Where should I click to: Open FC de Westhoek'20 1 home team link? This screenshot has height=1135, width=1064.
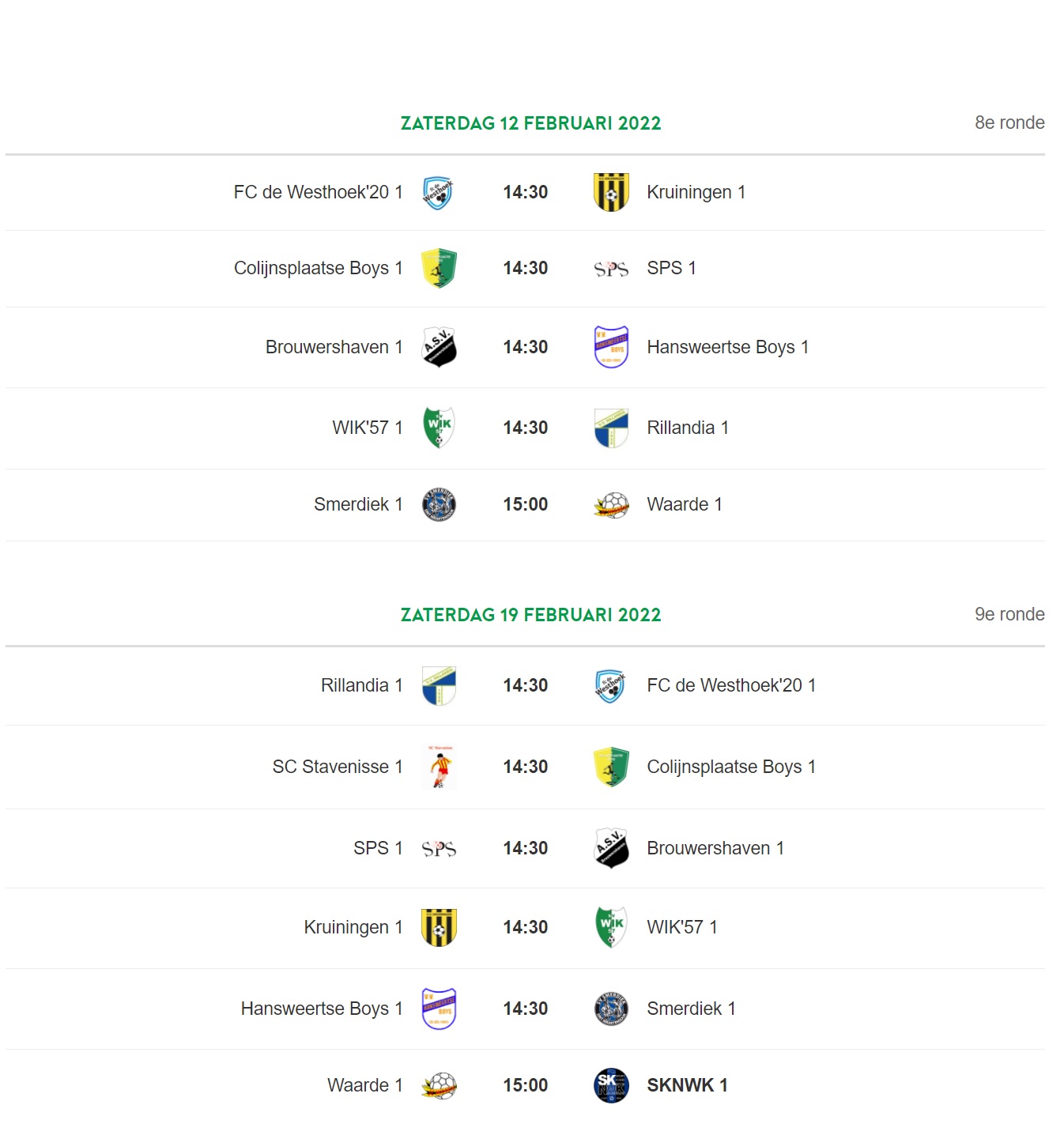point(318,192)
